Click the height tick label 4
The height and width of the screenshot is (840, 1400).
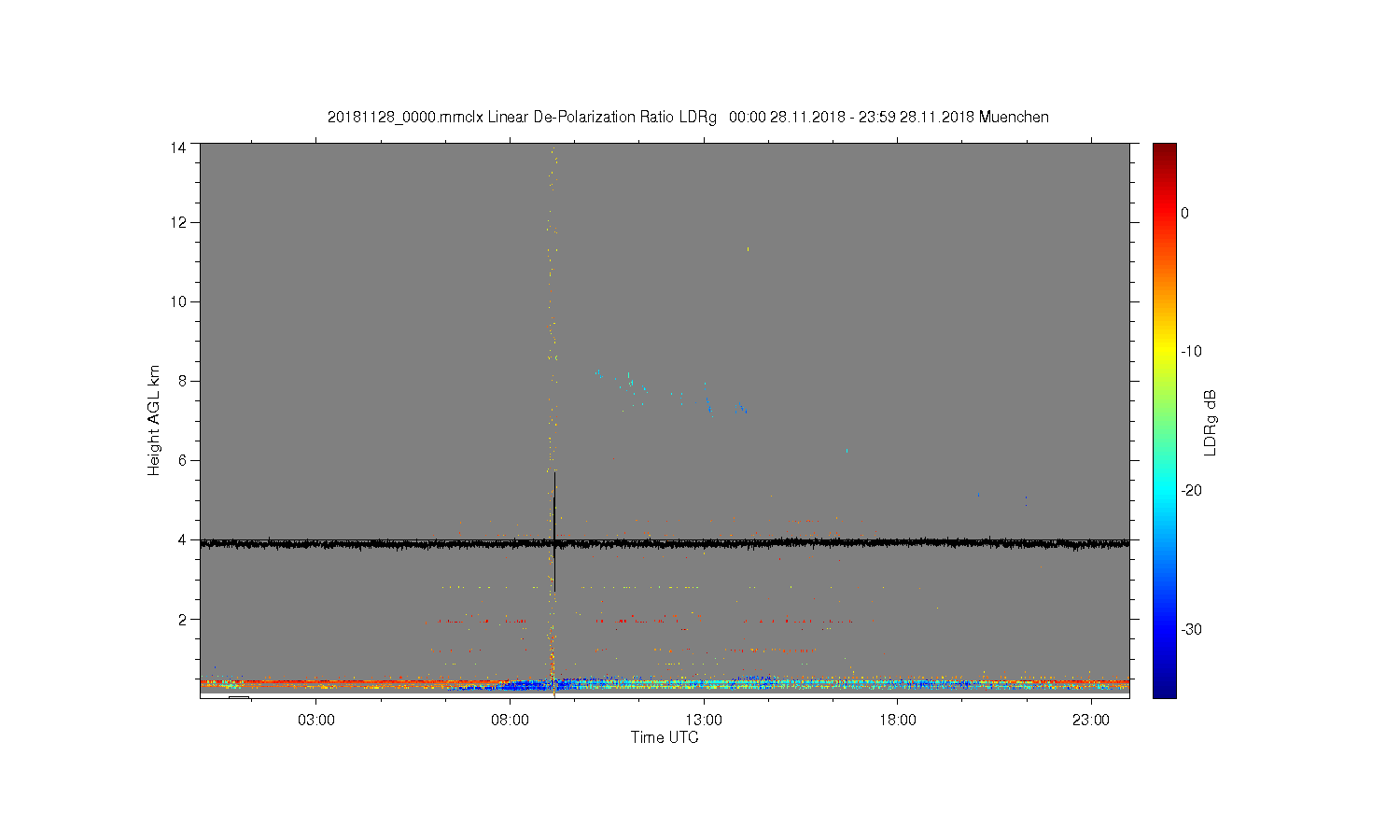click(x=182, y=539)
